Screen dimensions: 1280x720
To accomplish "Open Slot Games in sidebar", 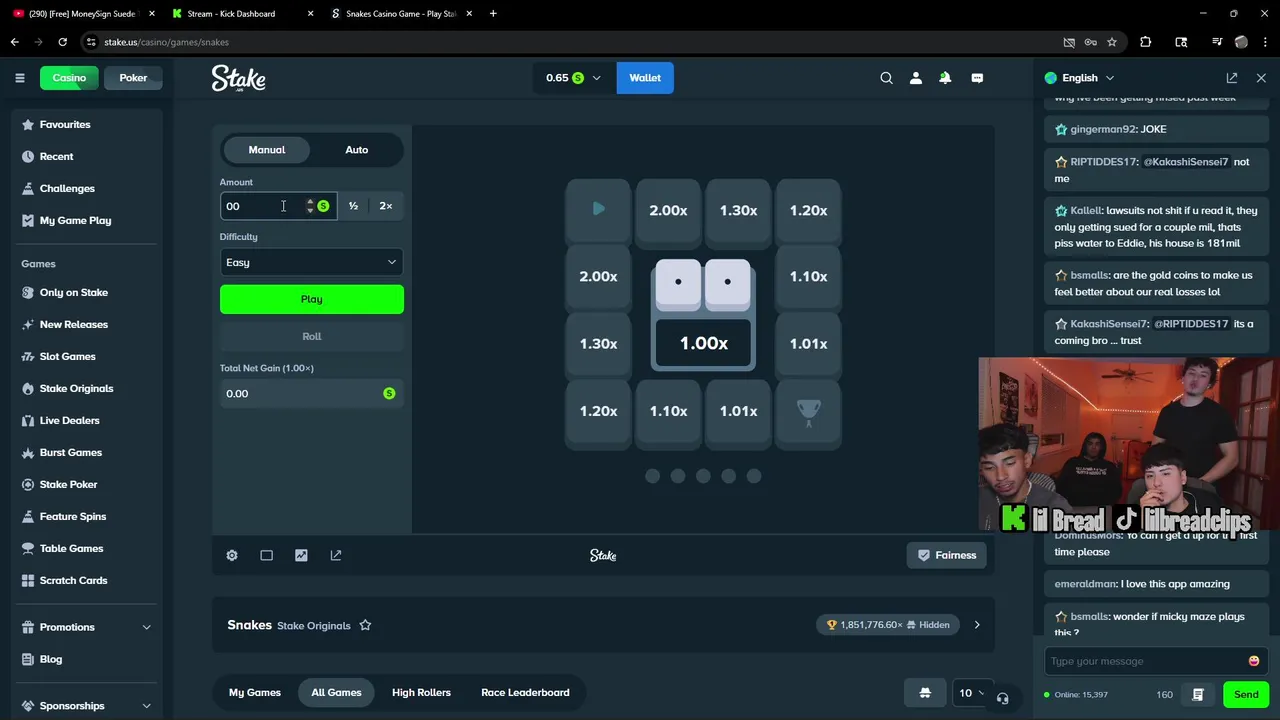I will 67,356.
